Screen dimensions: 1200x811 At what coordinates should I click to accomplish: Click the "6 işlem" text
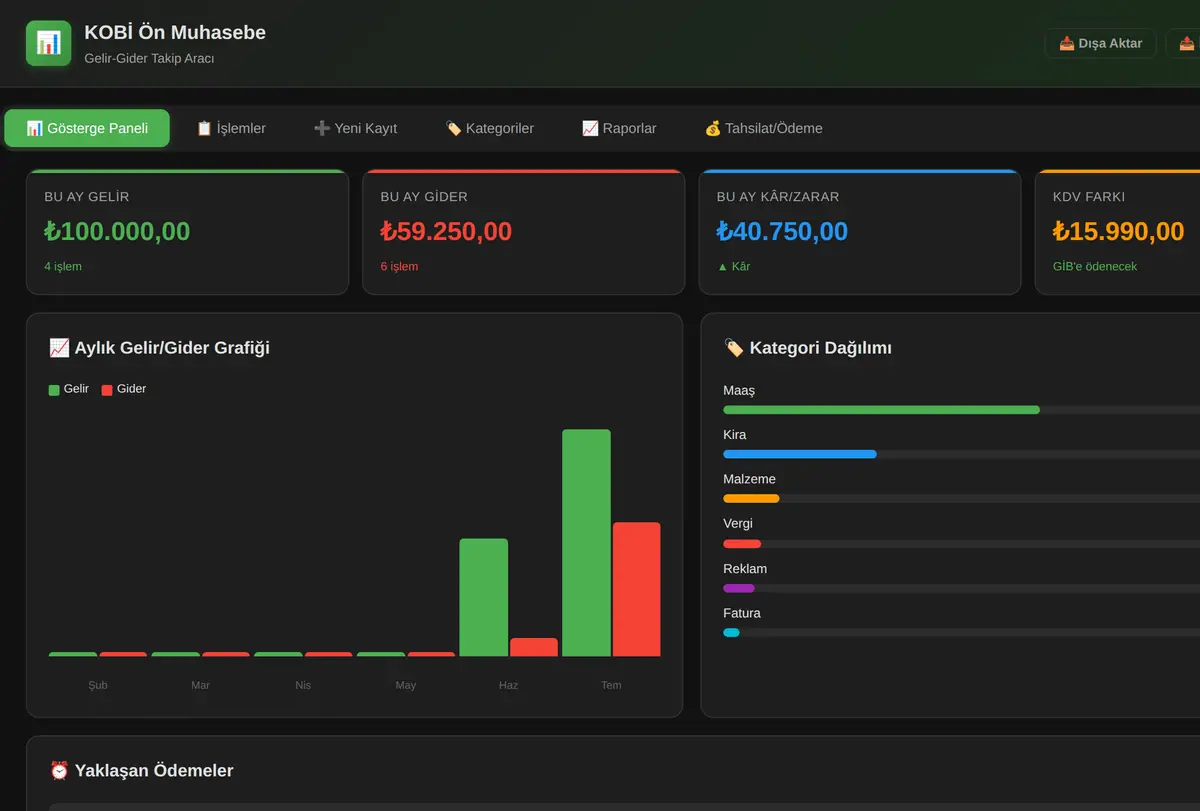pyautogui.click(x=399, y=267)
